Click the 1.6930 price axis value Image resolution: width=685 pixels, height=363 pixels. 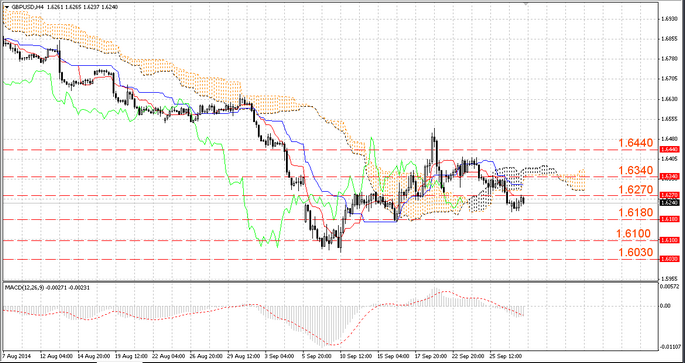pos(669,19)
